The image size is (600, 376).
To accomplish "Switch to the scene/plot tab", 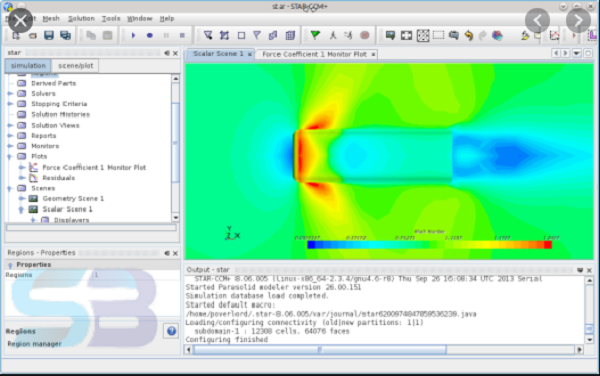I will point(75,65).
